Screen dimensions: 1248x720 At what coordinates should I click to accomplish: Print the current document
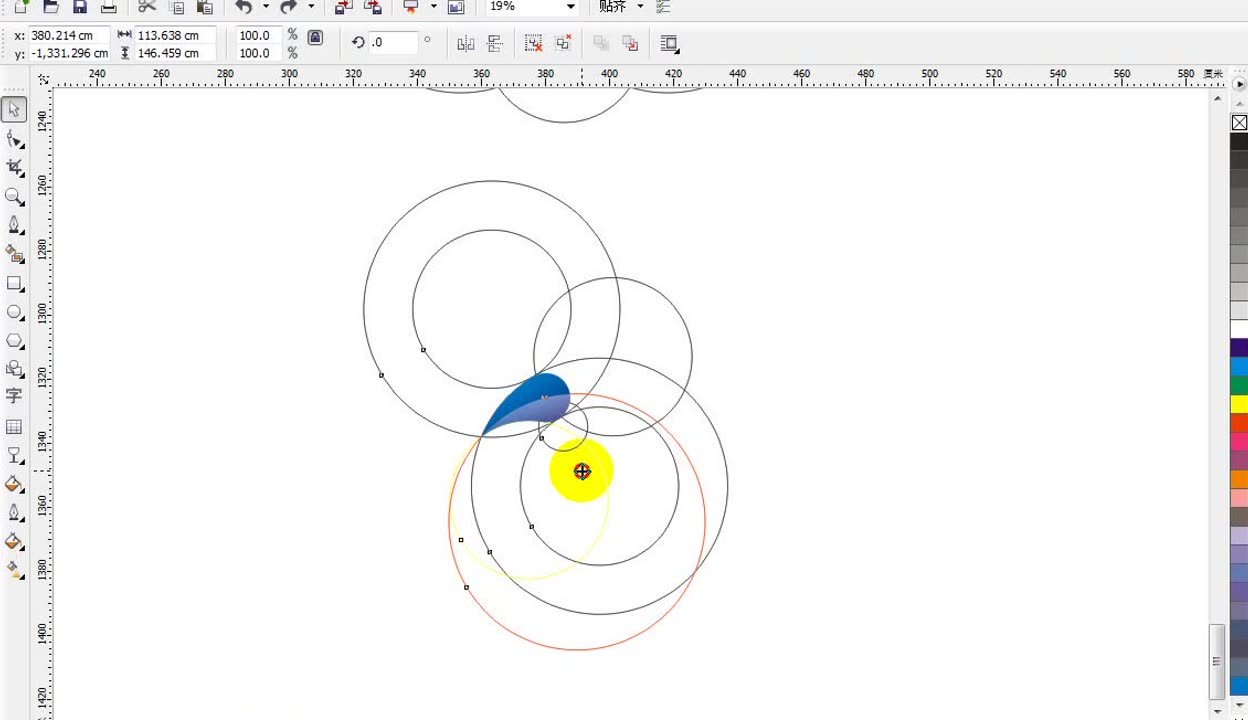108,6
